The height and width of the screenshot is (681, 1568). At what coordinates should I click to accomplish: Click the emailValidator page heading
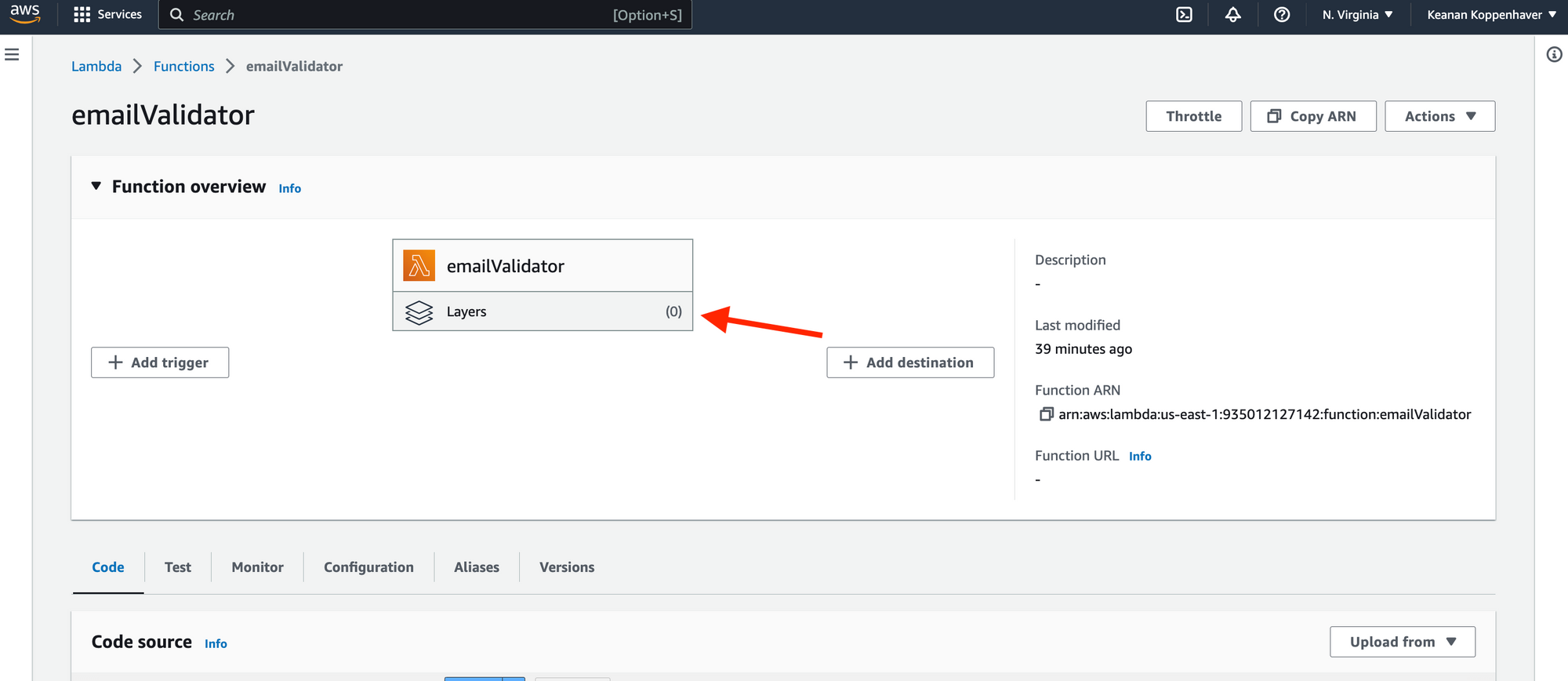pyautogui.click(x=163, y=115)
